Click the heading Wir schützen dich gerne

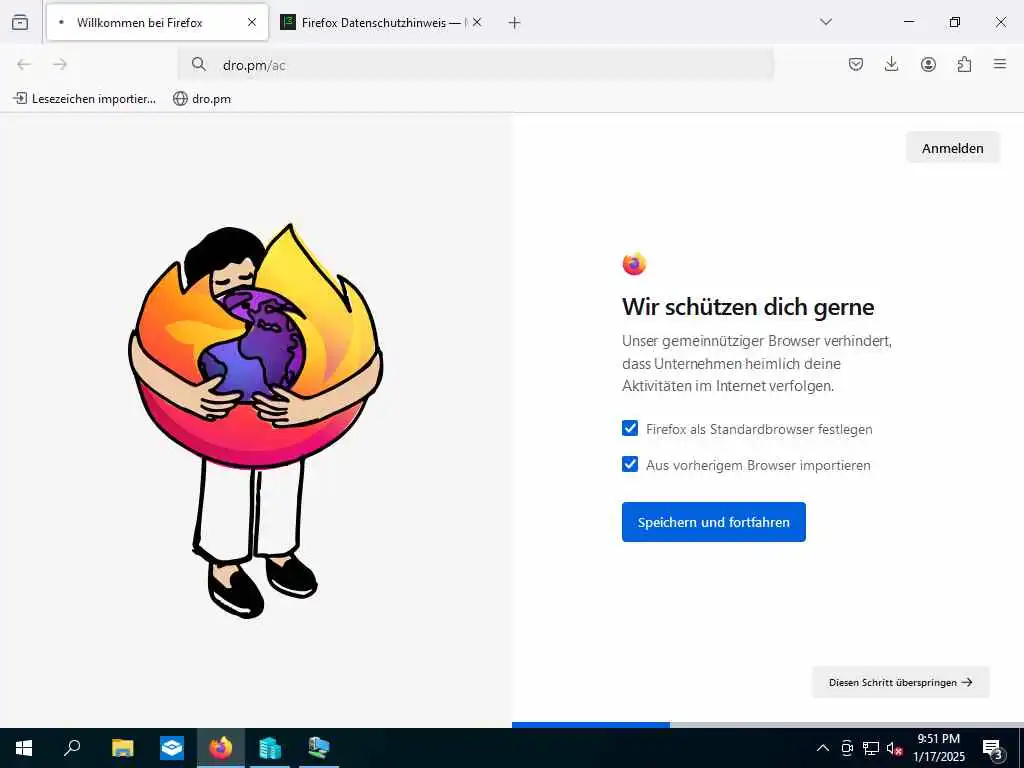[748, 306]
